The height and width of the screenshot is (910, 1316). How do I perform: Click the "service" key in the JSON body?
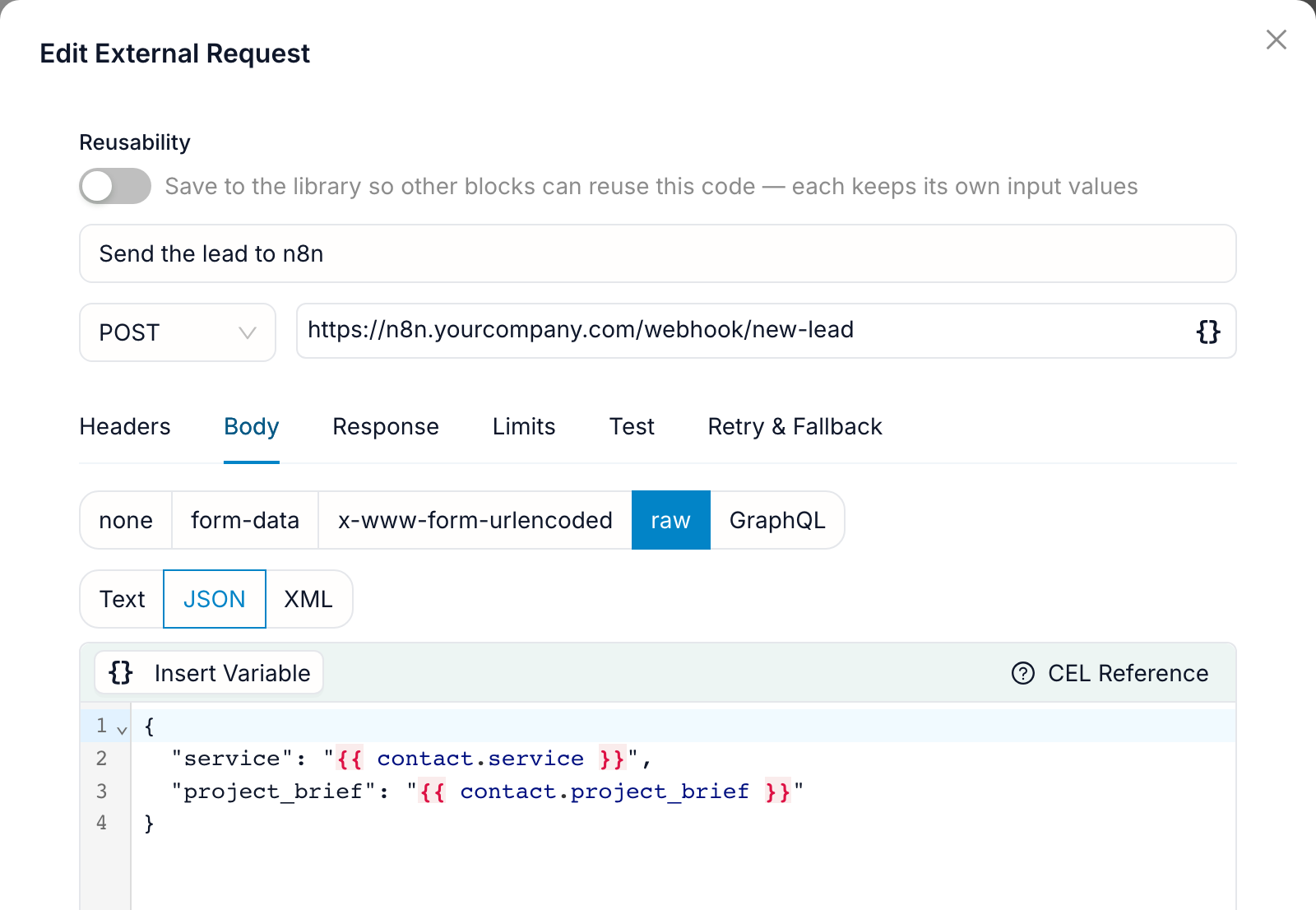232,759
